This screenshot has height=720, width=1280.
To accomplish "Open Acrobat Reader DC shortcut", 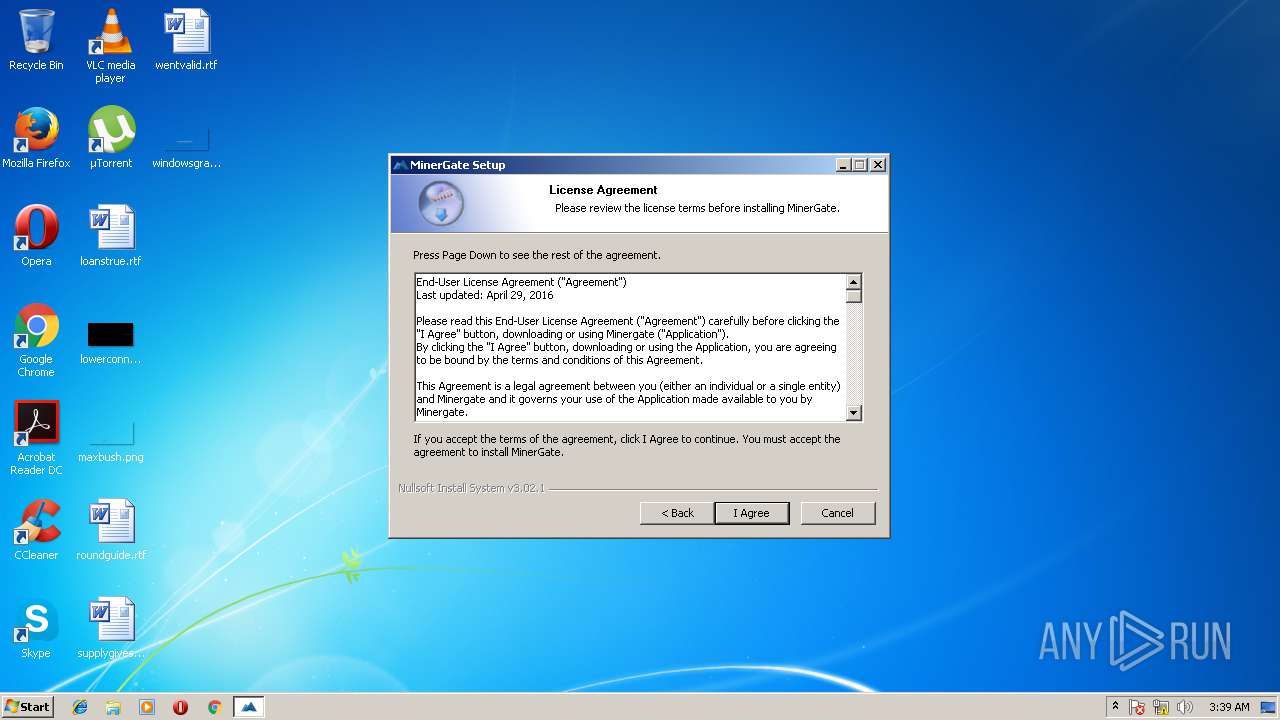I will [x=36, y=438].
